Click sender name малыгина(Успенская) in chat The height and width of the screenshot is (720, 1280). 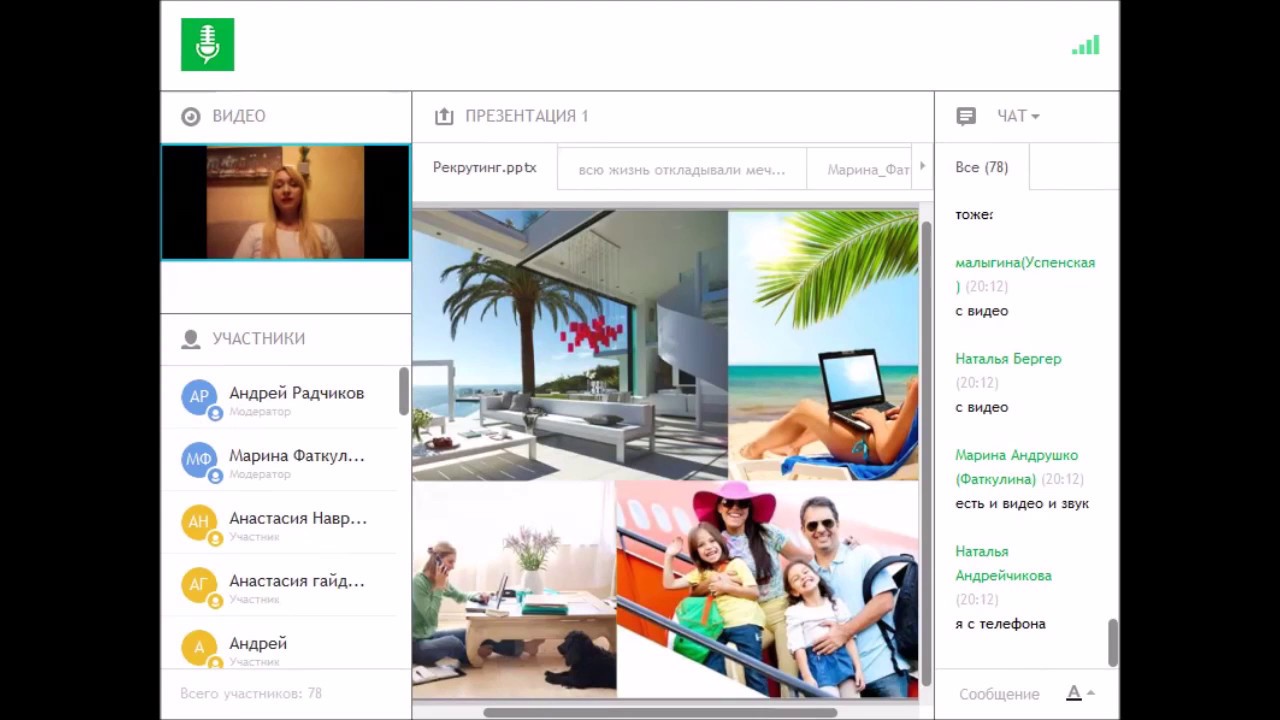pyautogui.click(x=1025, y=263)
